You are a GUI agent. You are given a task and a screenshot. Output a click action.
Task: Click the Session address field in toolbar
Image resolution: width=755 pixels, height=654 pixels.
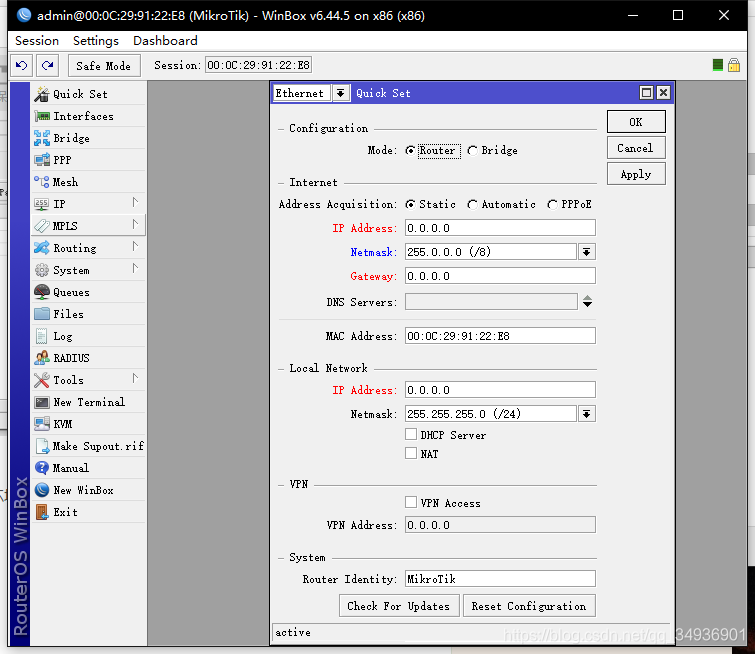point(259,65)
